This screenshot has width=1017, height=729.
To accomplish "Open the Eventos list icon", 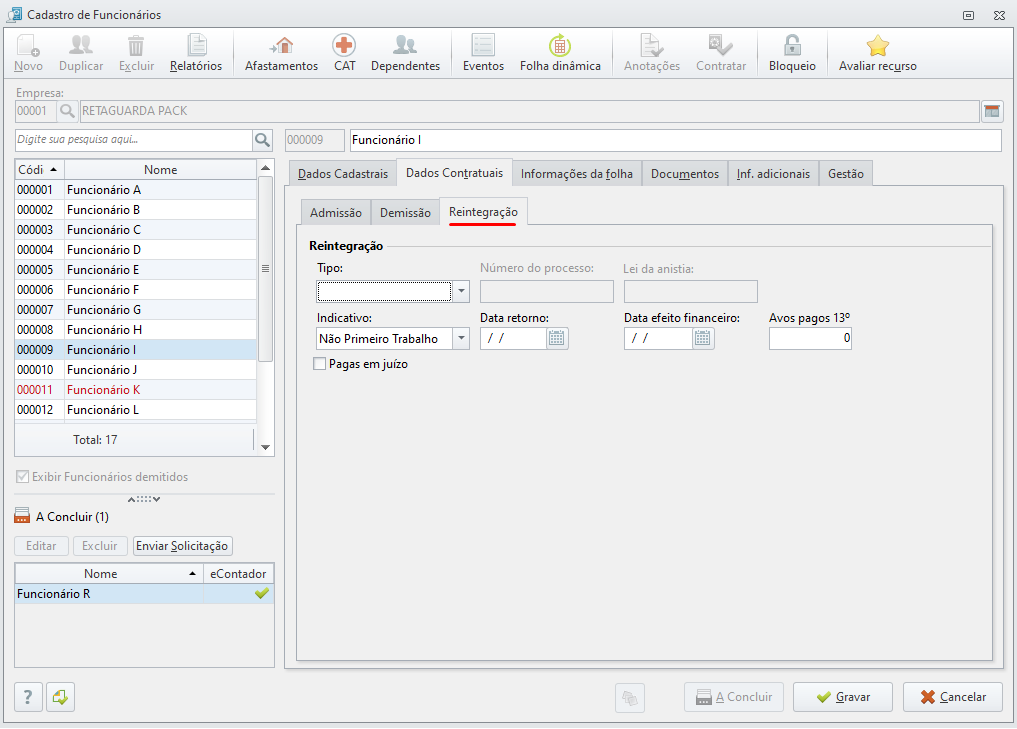I will coord(483,45).
